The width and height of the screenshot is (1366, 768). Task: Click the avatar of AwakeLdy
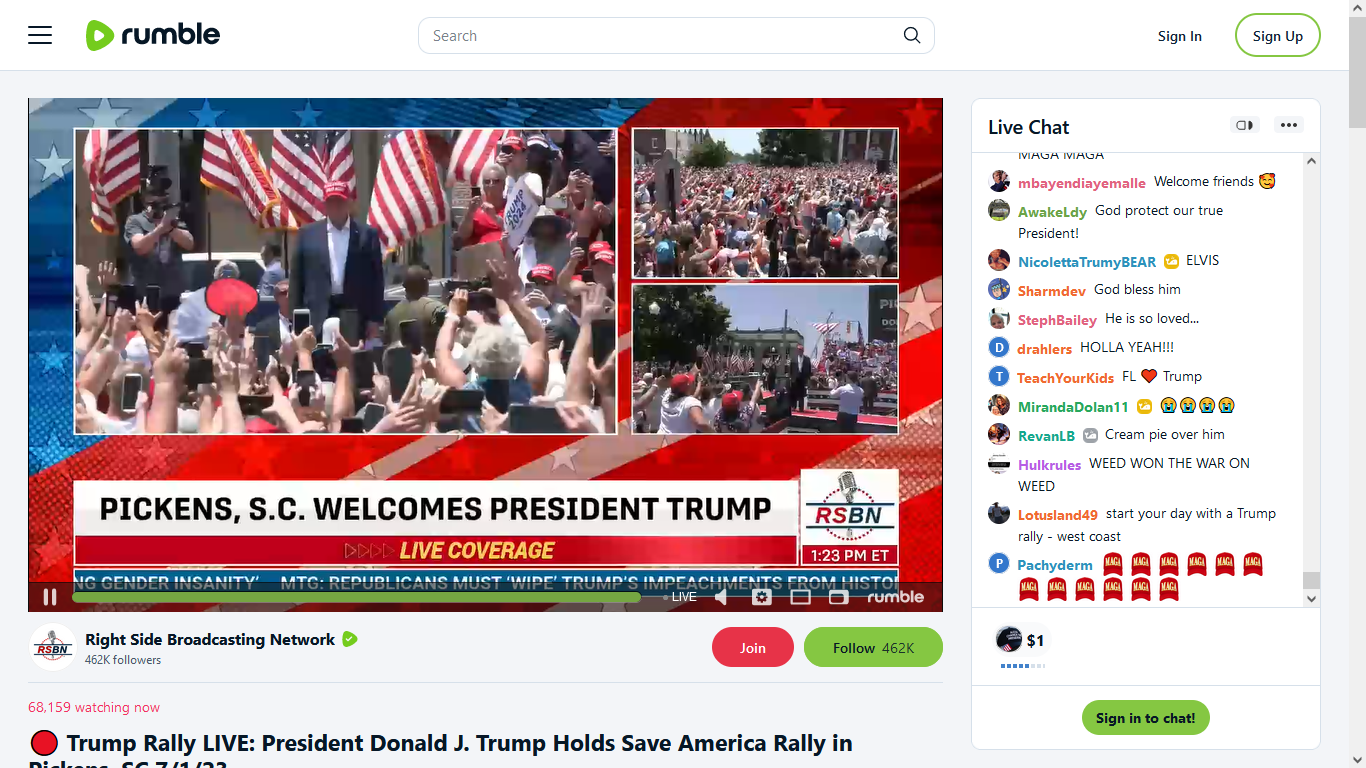pyautogui.click(x=999, y=210)
